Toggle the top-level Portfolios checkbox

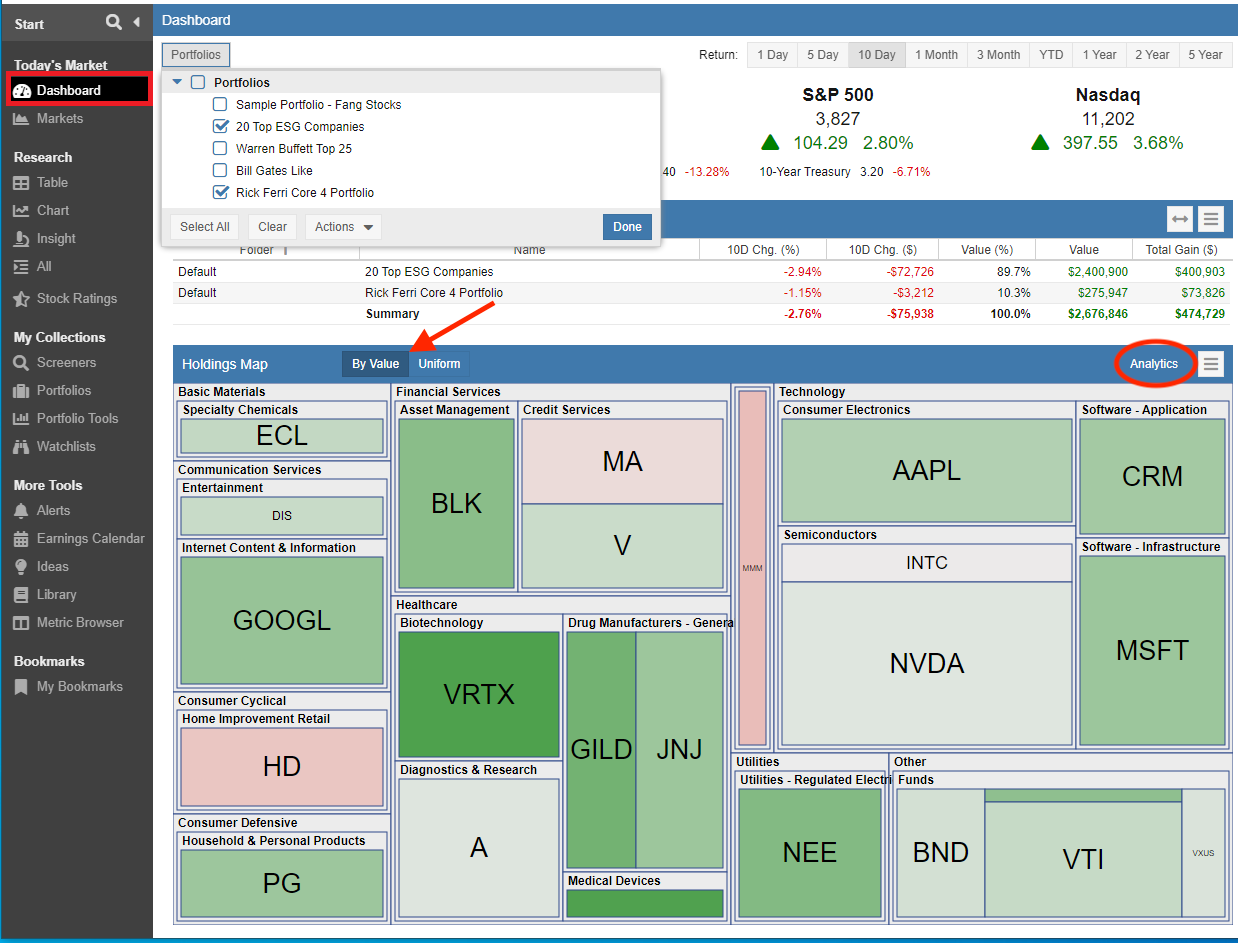[198, 83]
